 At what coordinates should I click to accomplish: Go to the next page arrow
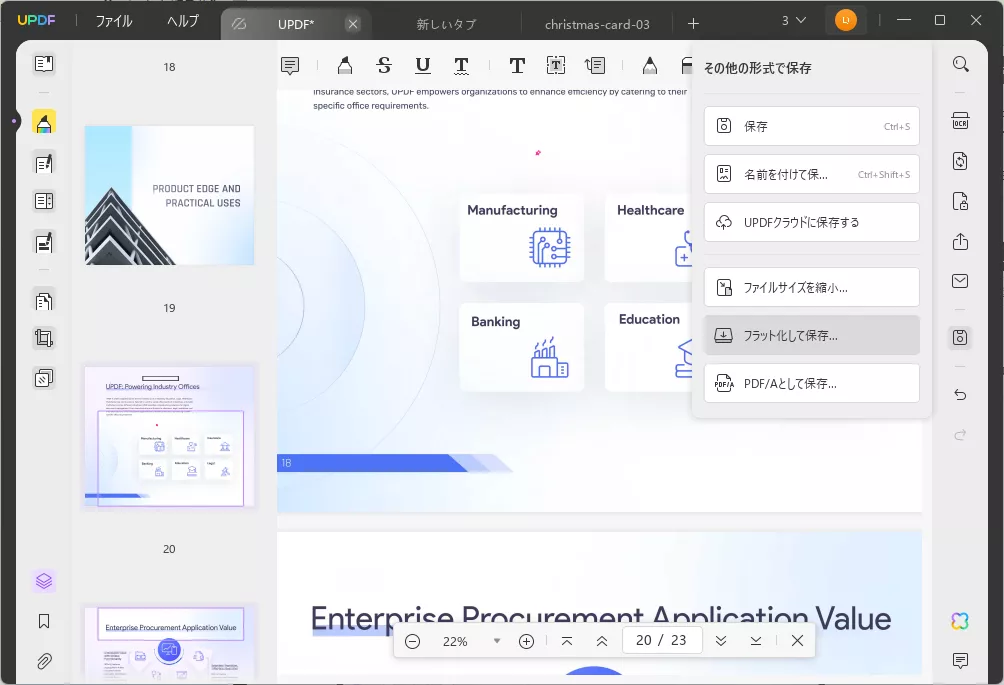(x=721, y=641)
